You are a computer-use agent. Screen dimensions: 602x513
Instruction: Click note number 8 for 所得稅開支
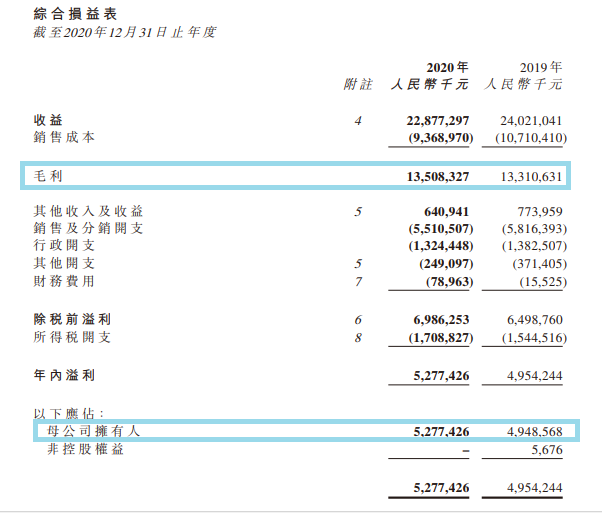[x=358, y=338]
